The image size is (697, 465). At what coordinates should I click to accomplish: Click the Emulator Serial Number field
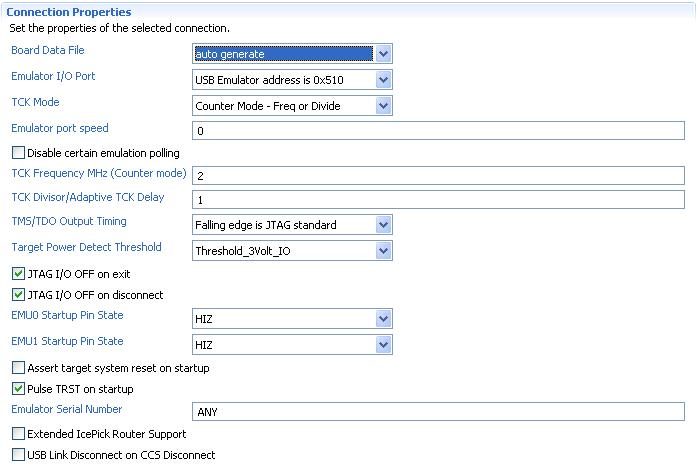[438, 411]
